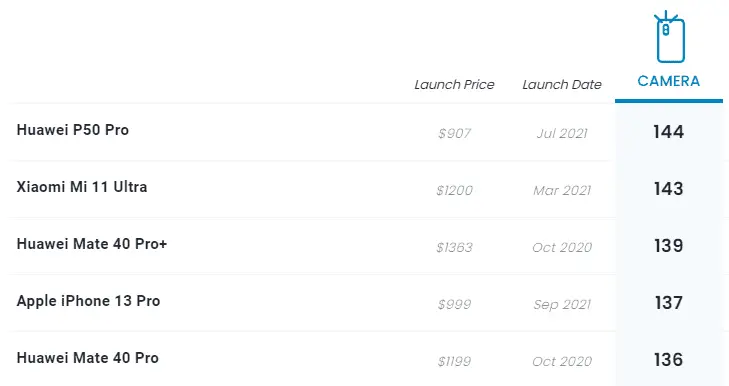Sort by Launch Price column header
The image size is (729, 386).
point(454,85)
